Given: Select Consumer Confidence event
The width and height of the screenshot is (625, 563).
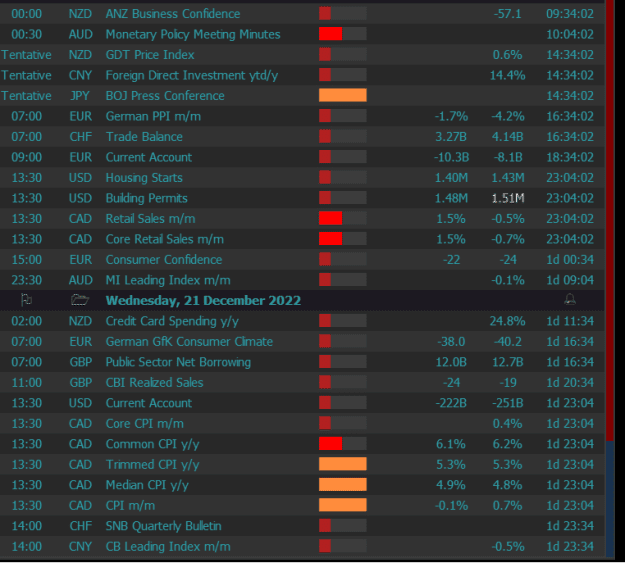Looking at the screenshot, I should point(164,260).
